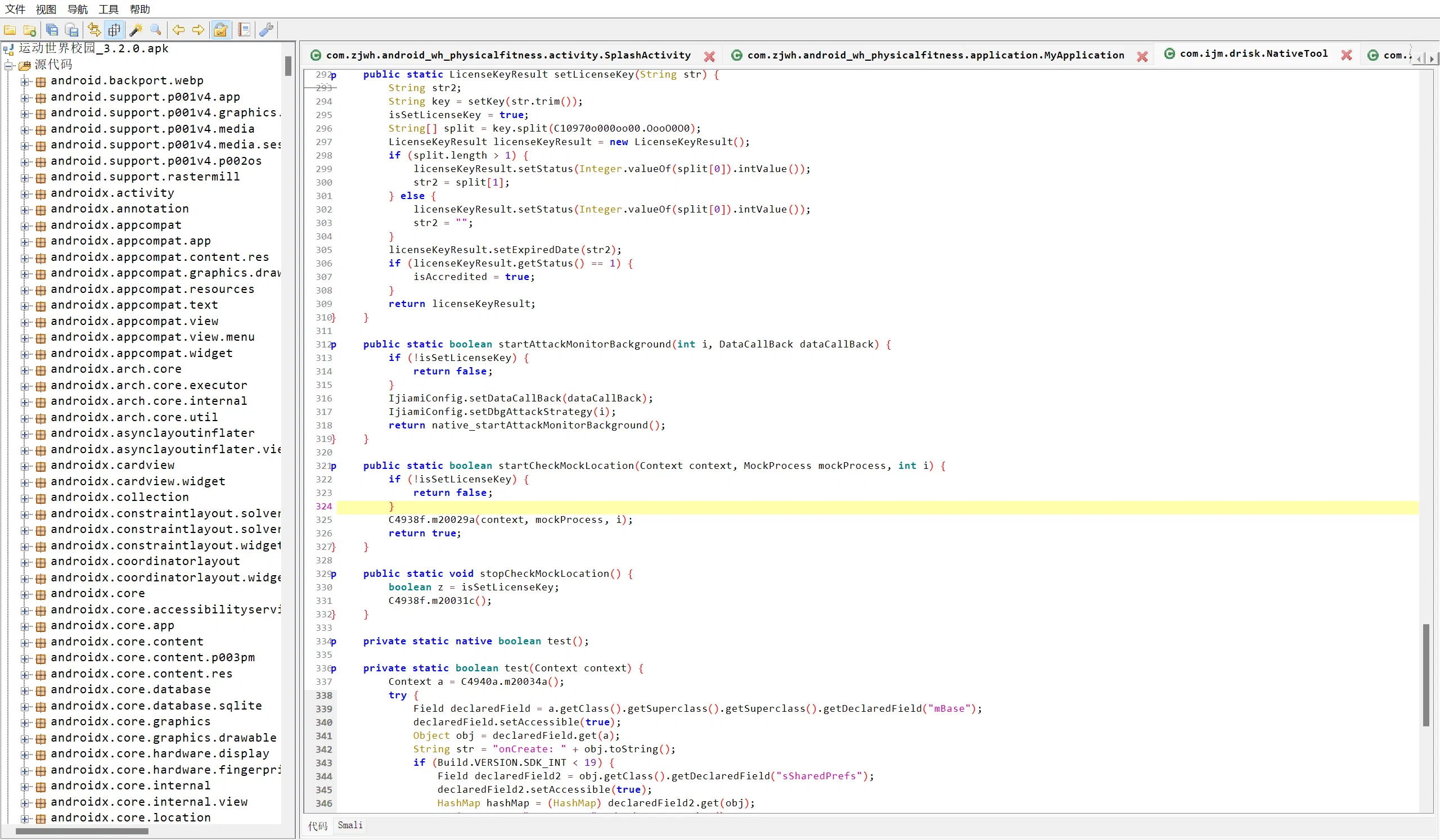Image resolution: width=1440 pixels, height=840 pixels.
Task: Open the 文件 menu
Action: tap(15, 9)
